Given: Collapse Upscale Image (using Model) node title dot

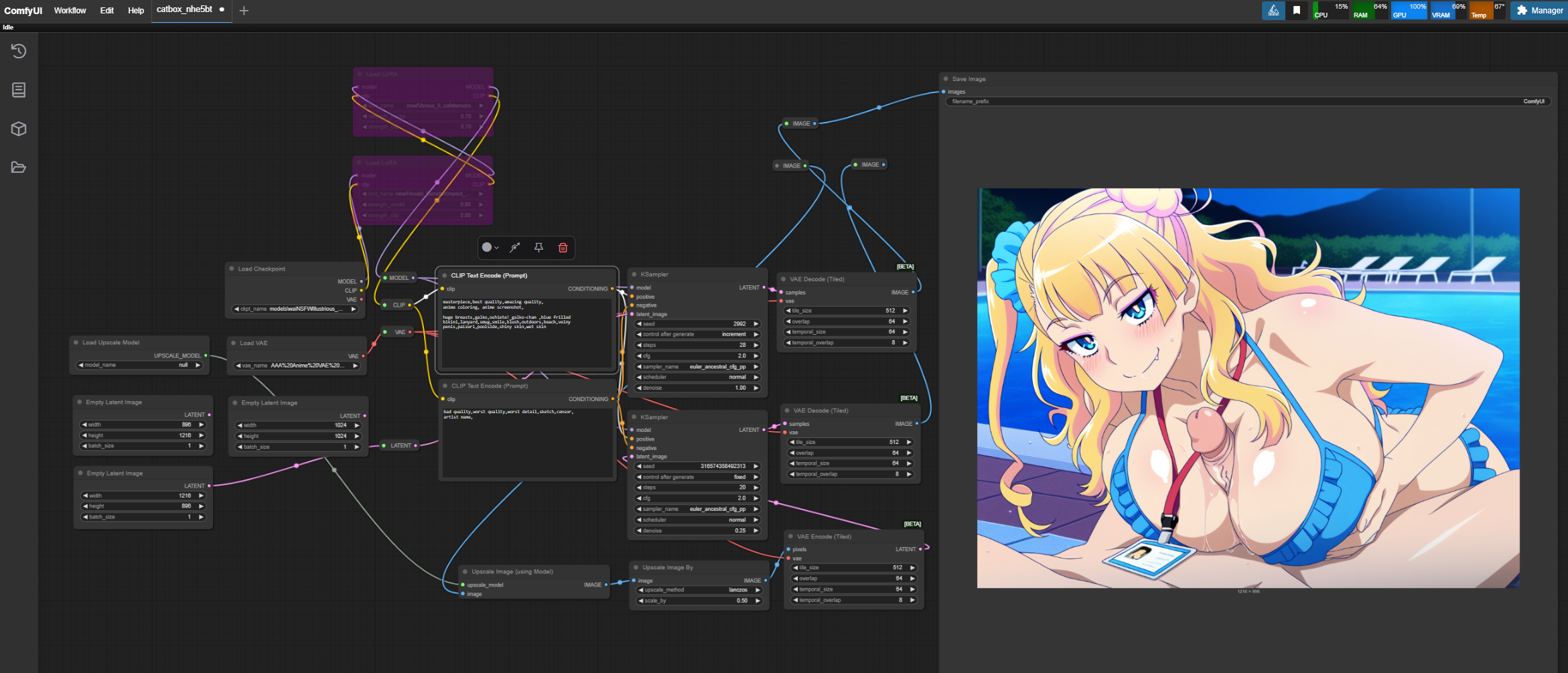Looking at the screenshot, I should pyautogui.click(x=465, y=571).
